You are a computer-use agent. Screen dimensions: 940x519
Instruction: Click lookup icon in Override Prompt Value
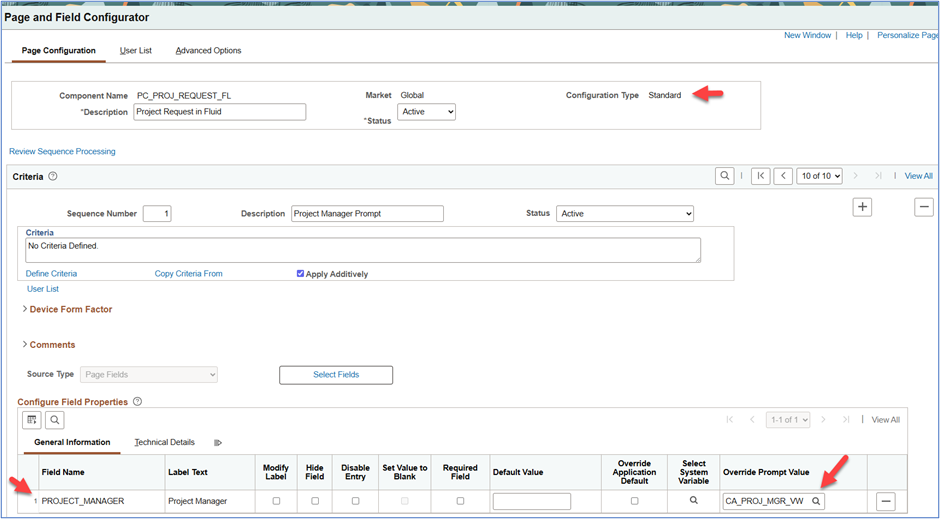tap(816, 501)
